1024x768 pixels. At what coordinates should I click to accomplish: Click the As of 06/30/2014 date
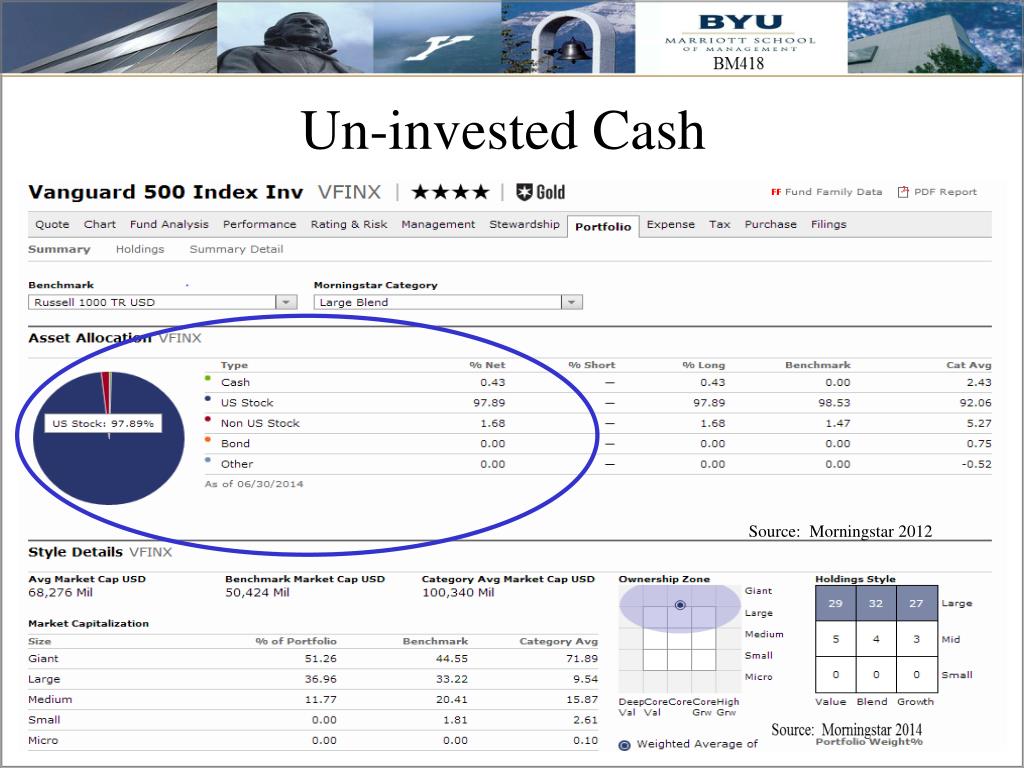coord(254,484)
